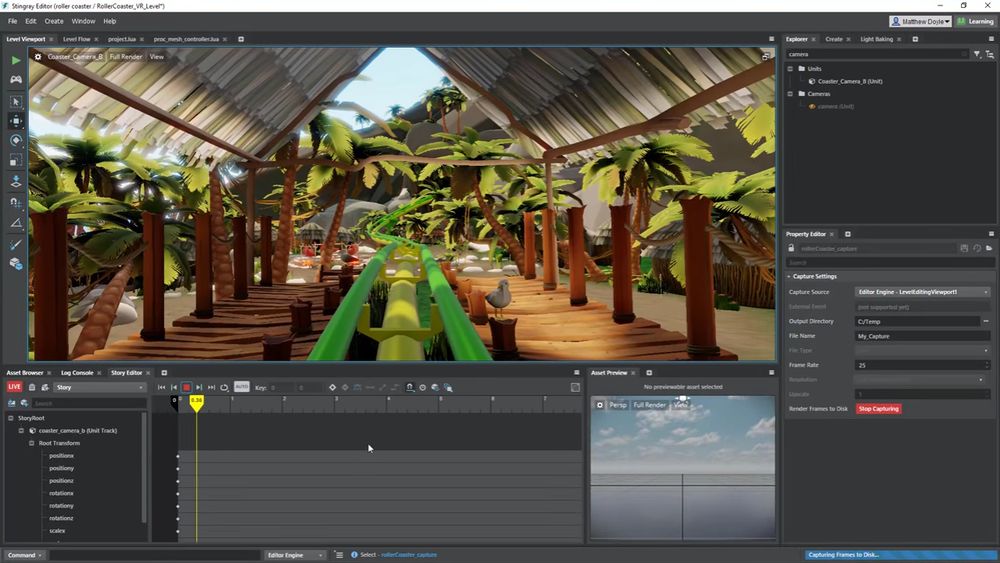Click the File Name input field

point(922,336)
